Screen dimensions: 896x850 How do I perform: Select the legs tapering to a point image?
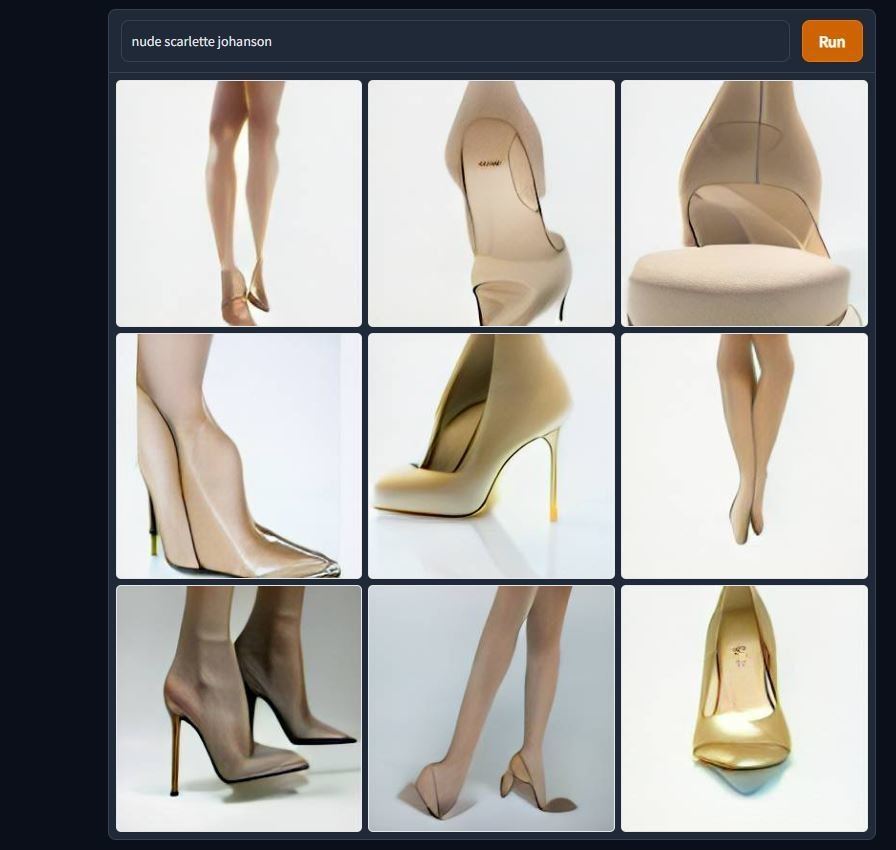pos(744,456)
